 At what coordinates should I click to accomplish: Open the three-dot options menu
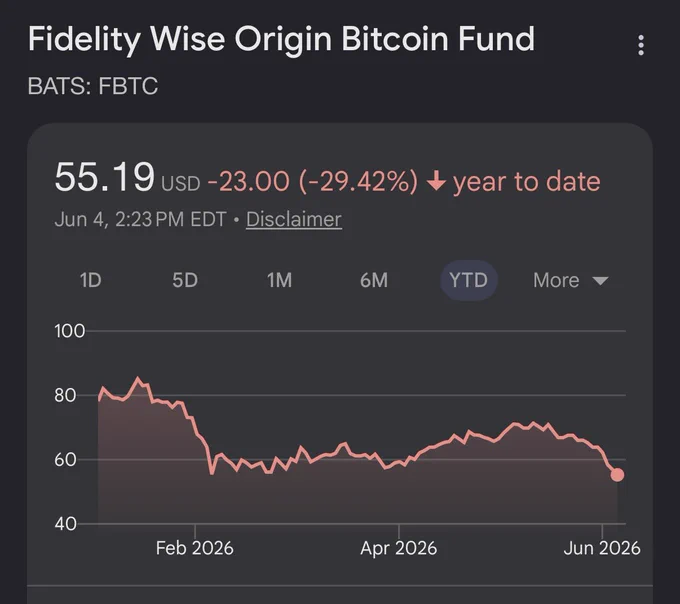(641, 45)
